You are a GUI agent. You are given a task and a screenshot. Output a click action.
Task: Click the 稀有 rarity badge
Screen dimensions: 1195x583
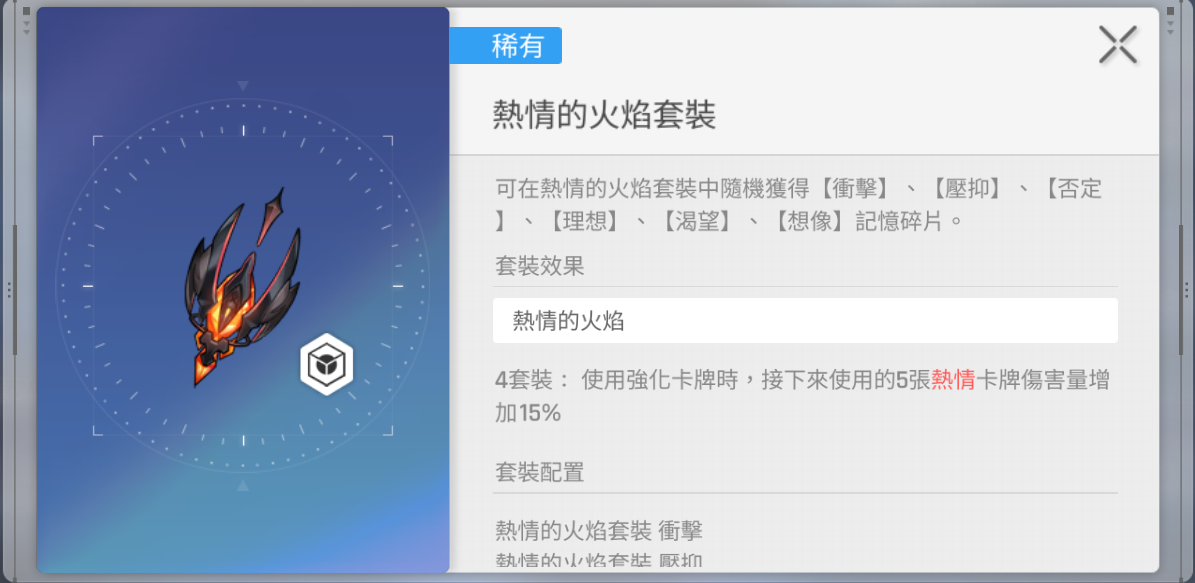[506, 45]
